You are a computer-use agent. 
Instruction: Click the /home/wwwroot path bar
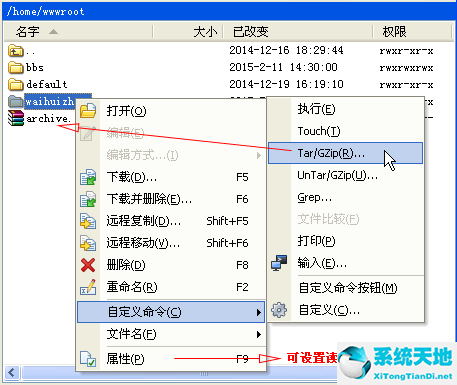point(228,11)
